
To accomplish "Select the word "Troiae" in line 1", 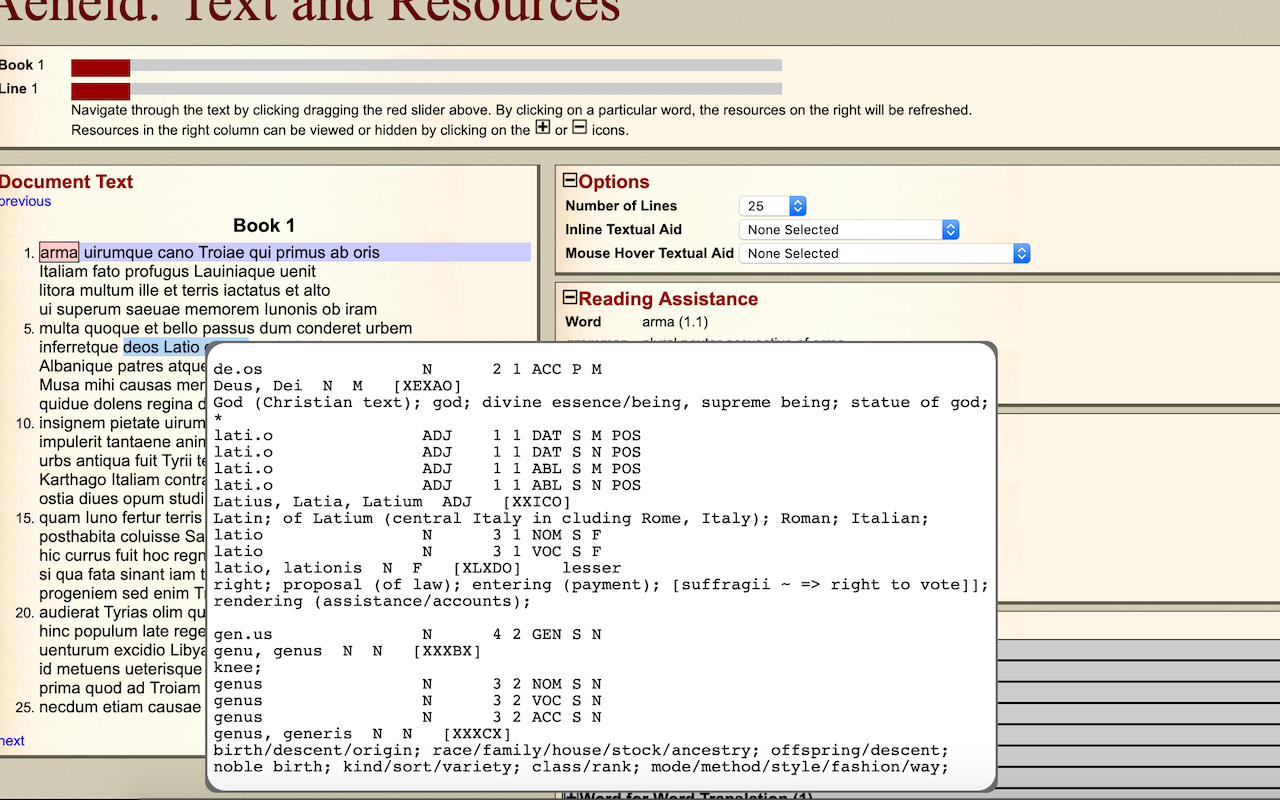I will [x=223, y=252].
